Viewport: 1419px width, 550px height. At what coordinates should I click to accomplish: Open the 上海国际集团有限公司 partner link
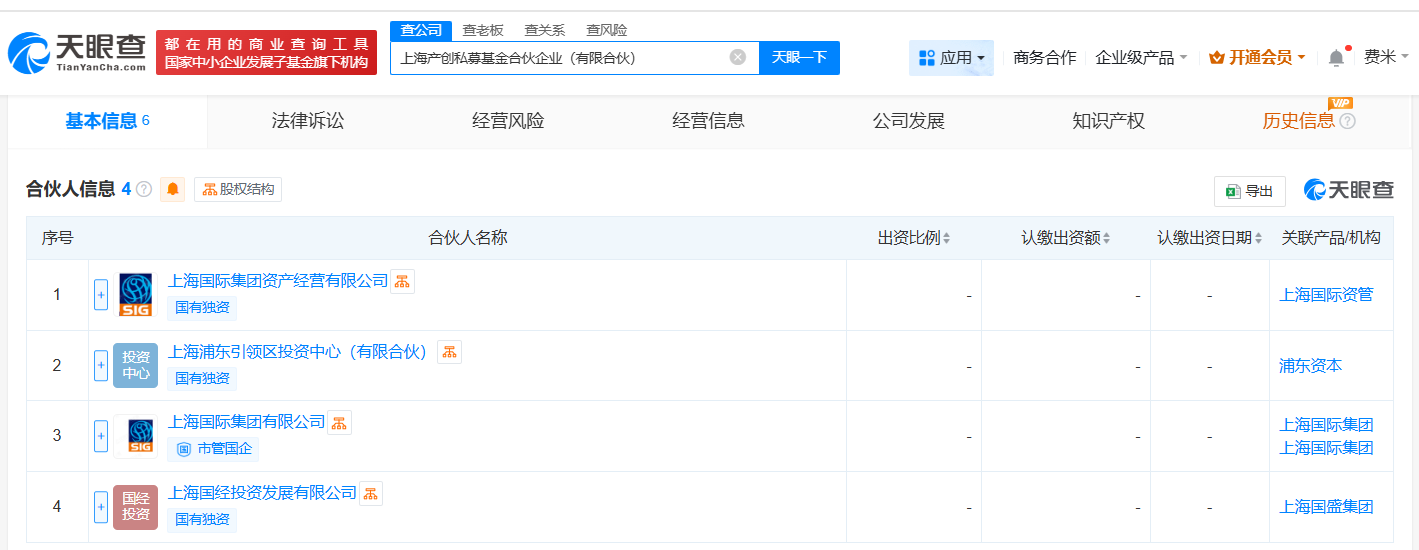247,422
